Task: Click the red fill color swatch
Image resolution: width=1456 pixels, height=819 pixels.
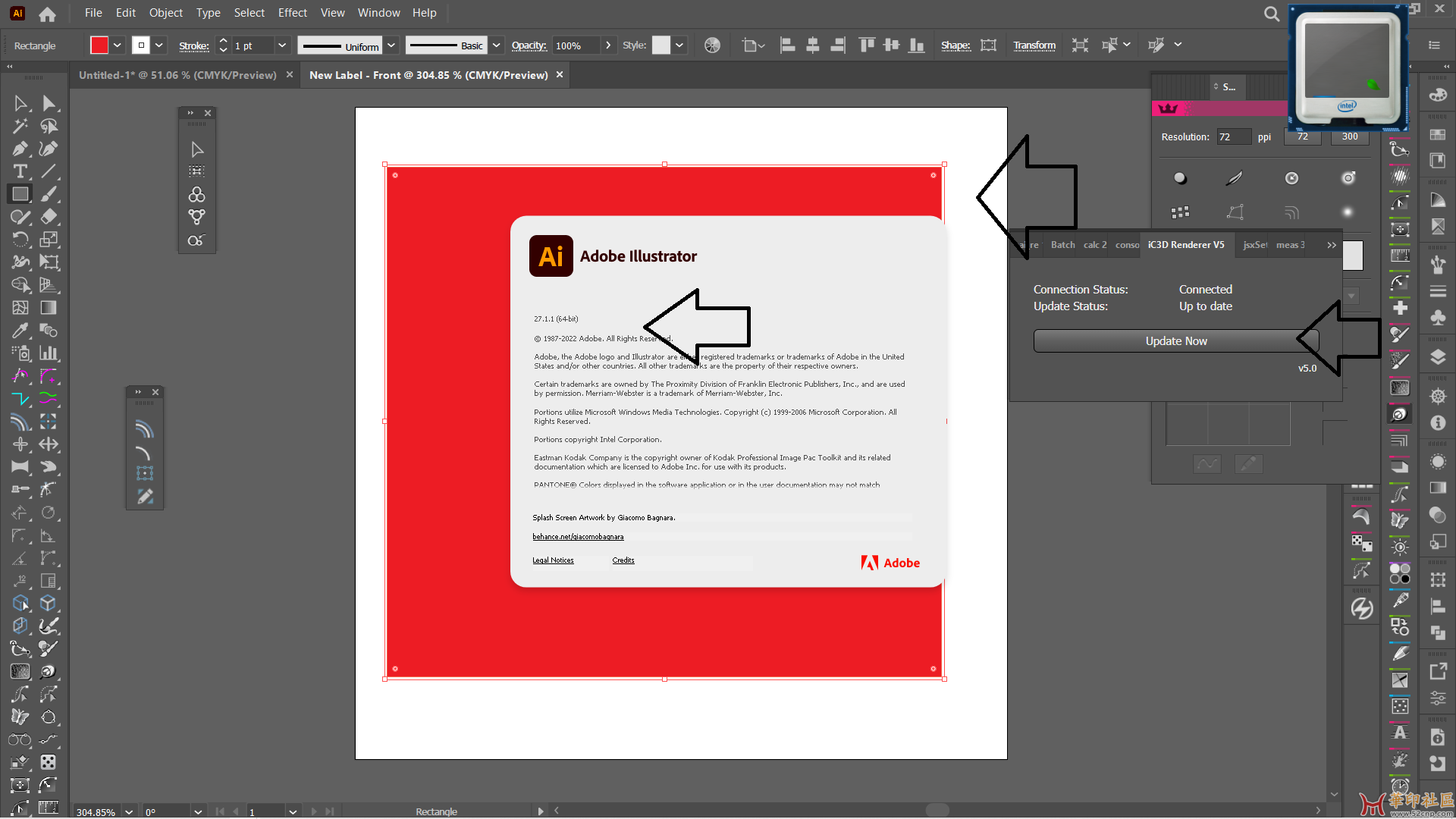Action: [x=99, y=45]
